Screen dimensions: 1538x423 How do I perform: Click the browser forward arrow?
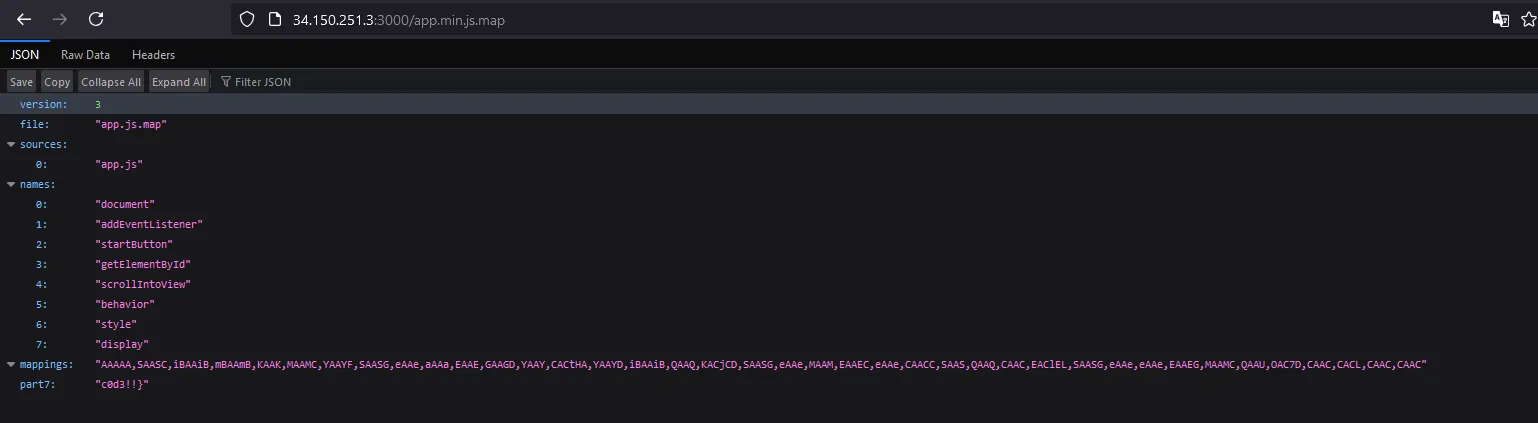point(60,19)
